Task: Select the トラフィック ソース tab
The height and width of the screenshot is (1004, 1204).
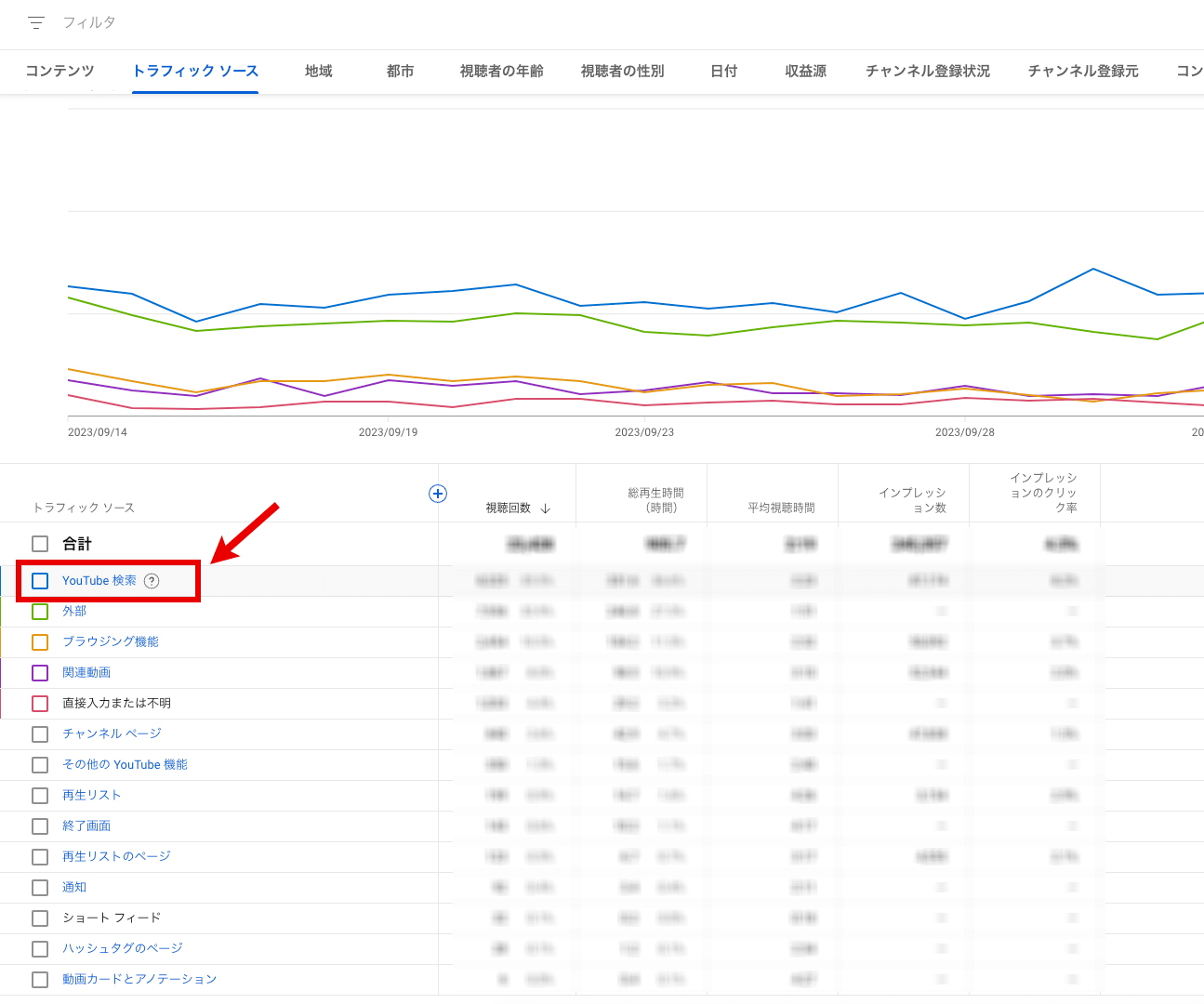Action: pyautogui.click(x=195, y=71)
